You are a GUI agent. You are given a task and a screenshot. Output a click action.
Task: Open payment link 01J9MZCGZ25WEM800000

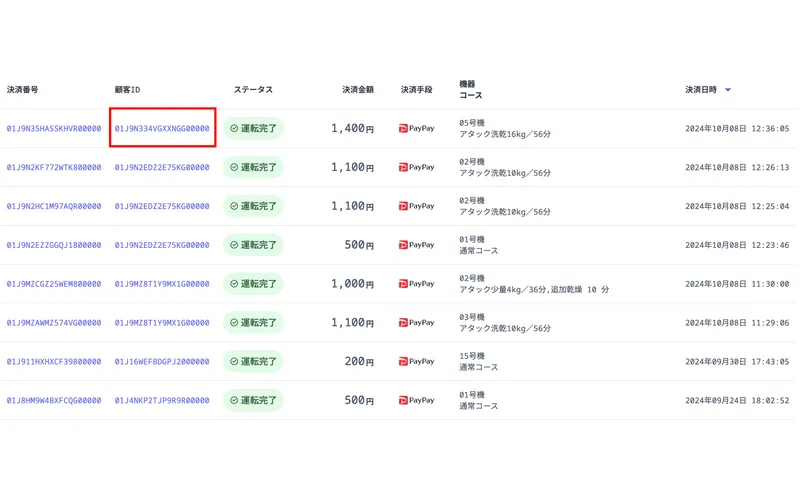click(x=54, y=284)
